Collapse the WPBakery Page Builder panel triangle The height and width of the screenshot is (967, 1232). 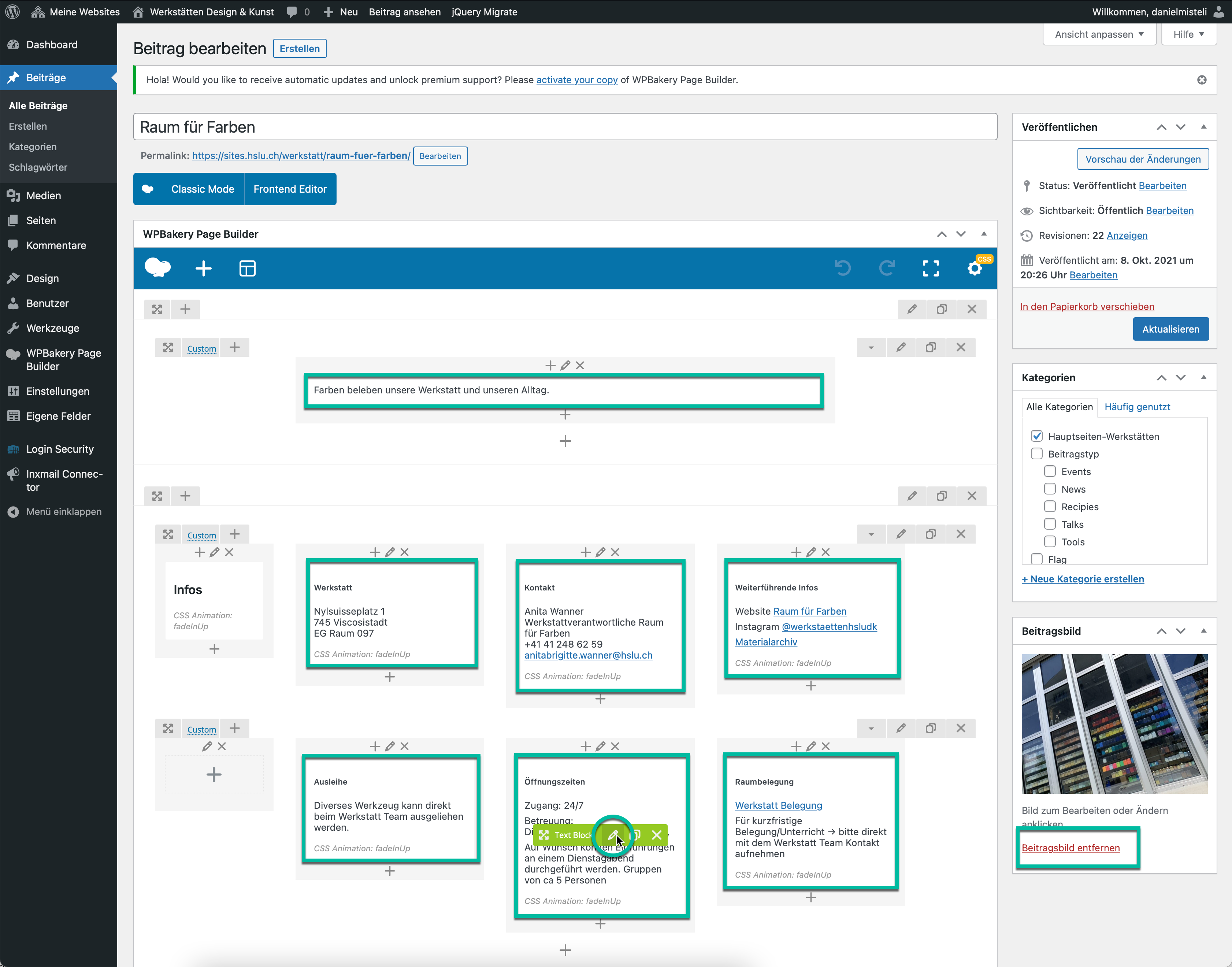[x=984, y=234]
